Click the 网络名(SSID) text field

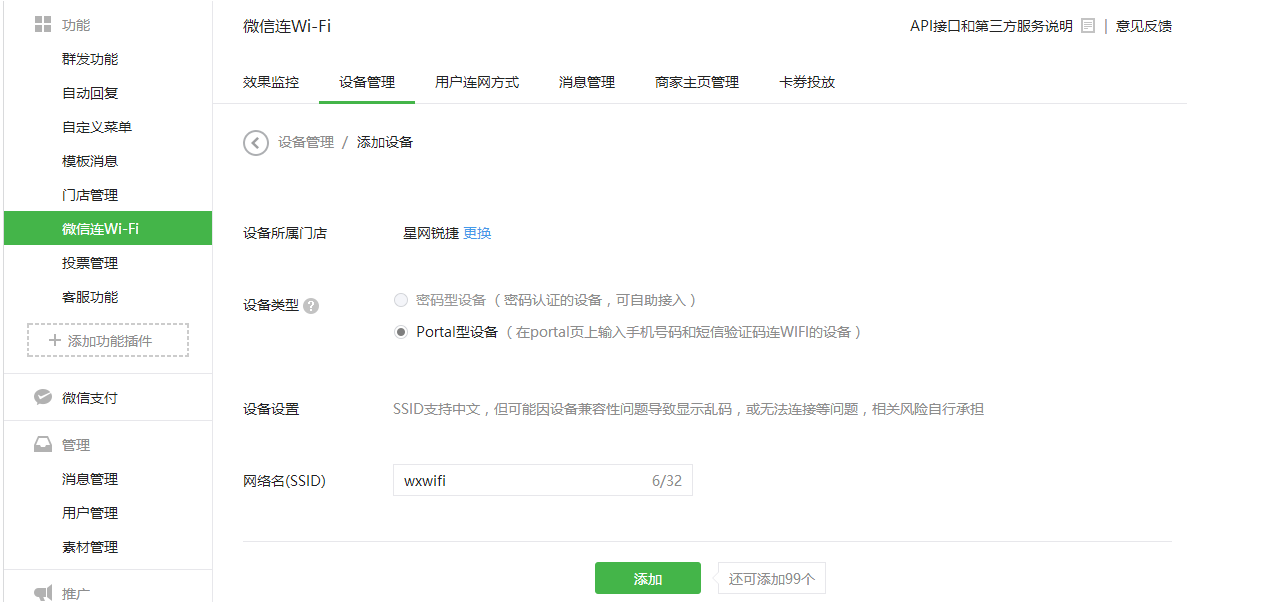tap(520, 481)
